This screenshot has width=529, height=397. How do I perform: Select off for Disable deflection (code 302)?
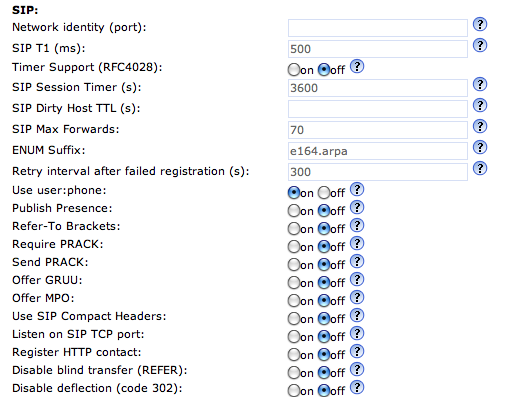tap(324, 391)
